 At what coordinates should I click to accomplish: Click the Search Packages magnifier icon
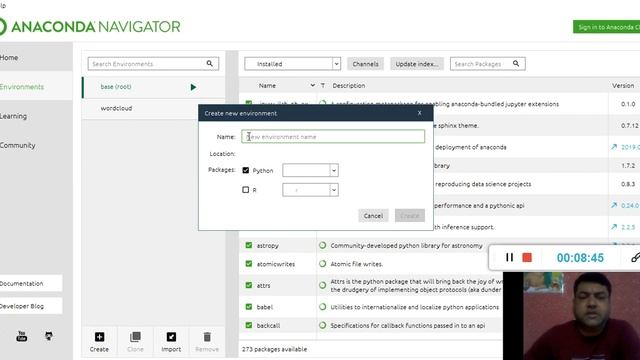click(x=516, y=64)
